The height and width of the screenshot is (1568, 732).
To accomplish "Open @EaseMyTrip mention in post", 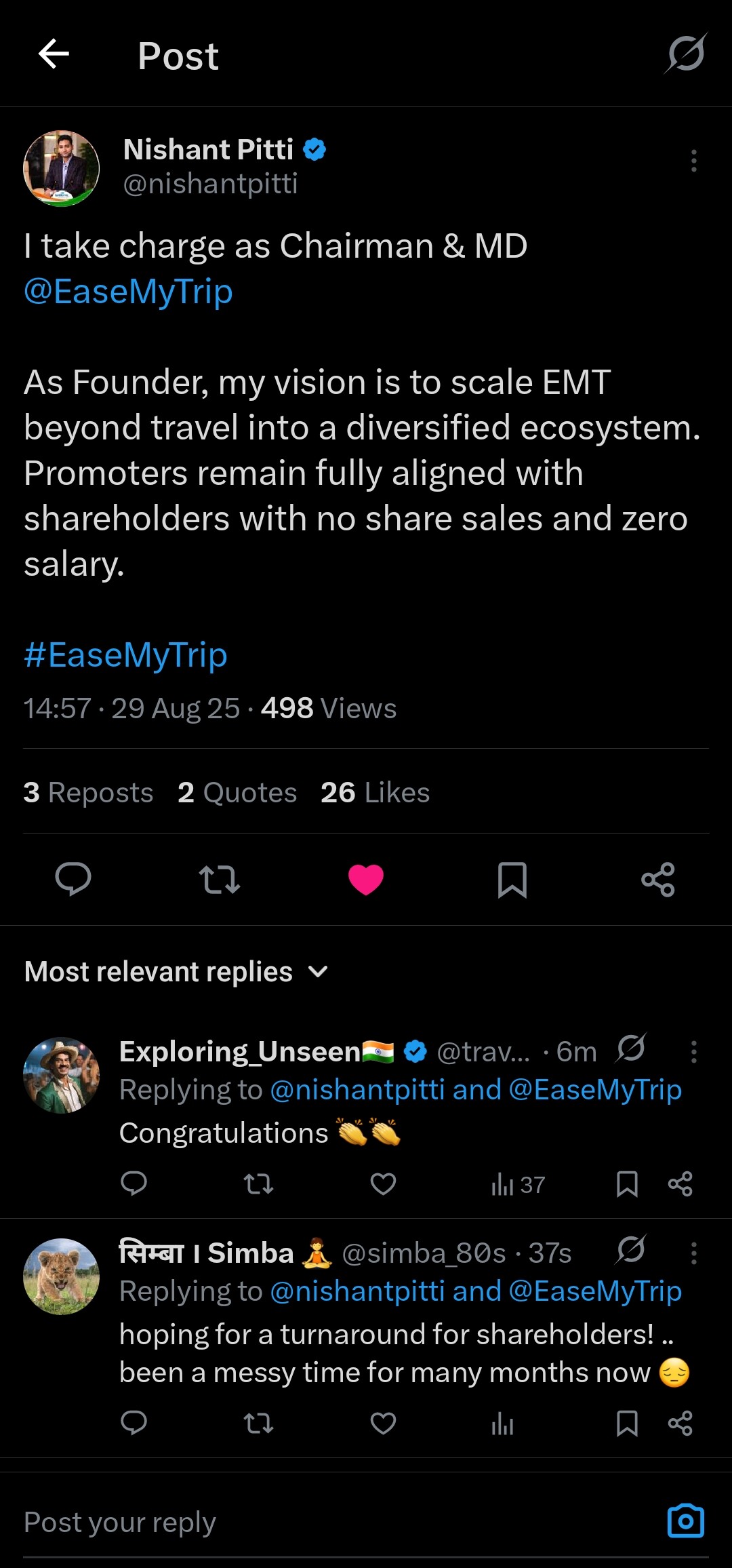I will tap(128, 292).
